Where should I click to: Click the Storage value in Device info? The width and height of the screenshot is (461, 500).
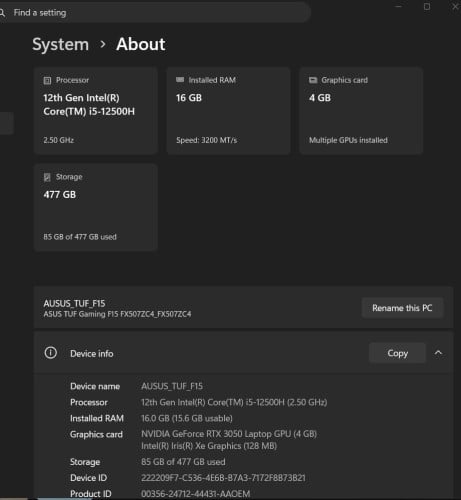click(x=183, y=462)
